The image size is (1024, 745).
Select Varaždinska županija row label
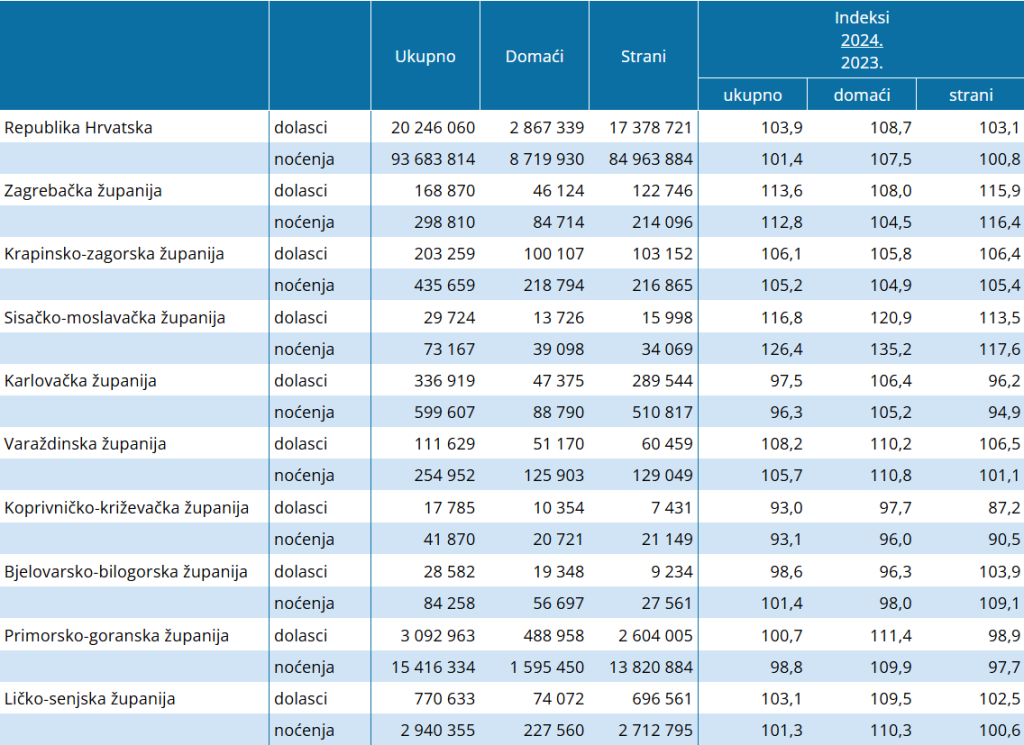click(85, 444)
